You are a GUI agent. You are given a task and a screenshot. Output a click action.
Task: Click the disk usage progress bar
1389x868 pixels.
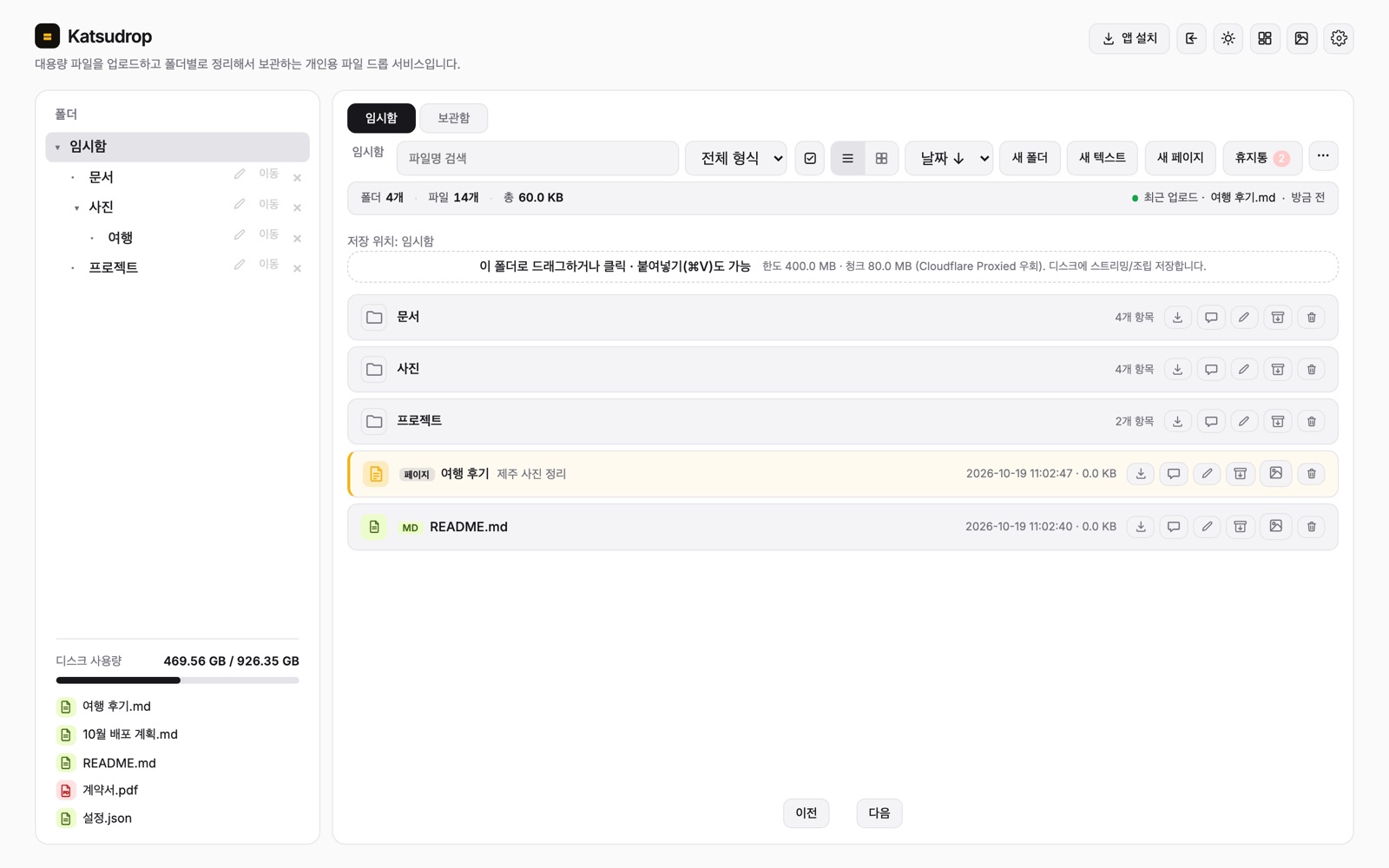(x=177, y=681)
